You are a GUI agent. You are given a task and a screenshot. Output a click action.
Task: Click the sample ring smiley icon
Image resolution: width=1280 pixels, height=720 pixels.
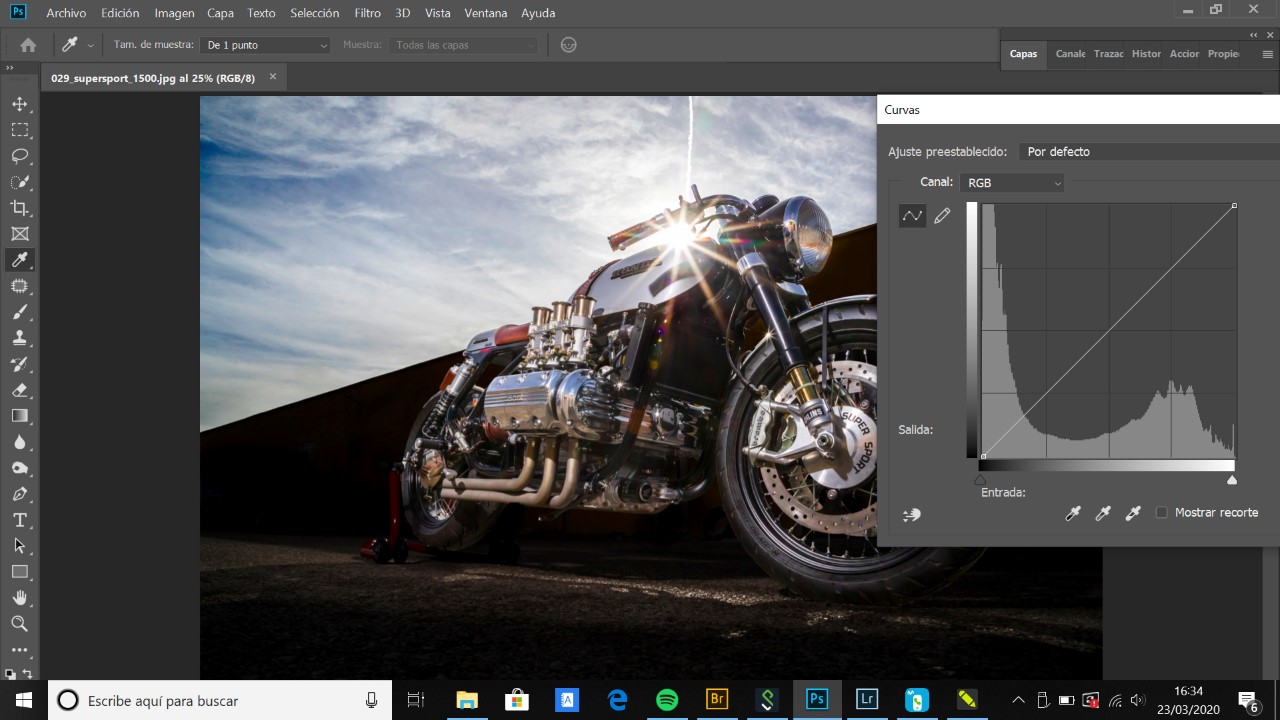coord(569,45)
